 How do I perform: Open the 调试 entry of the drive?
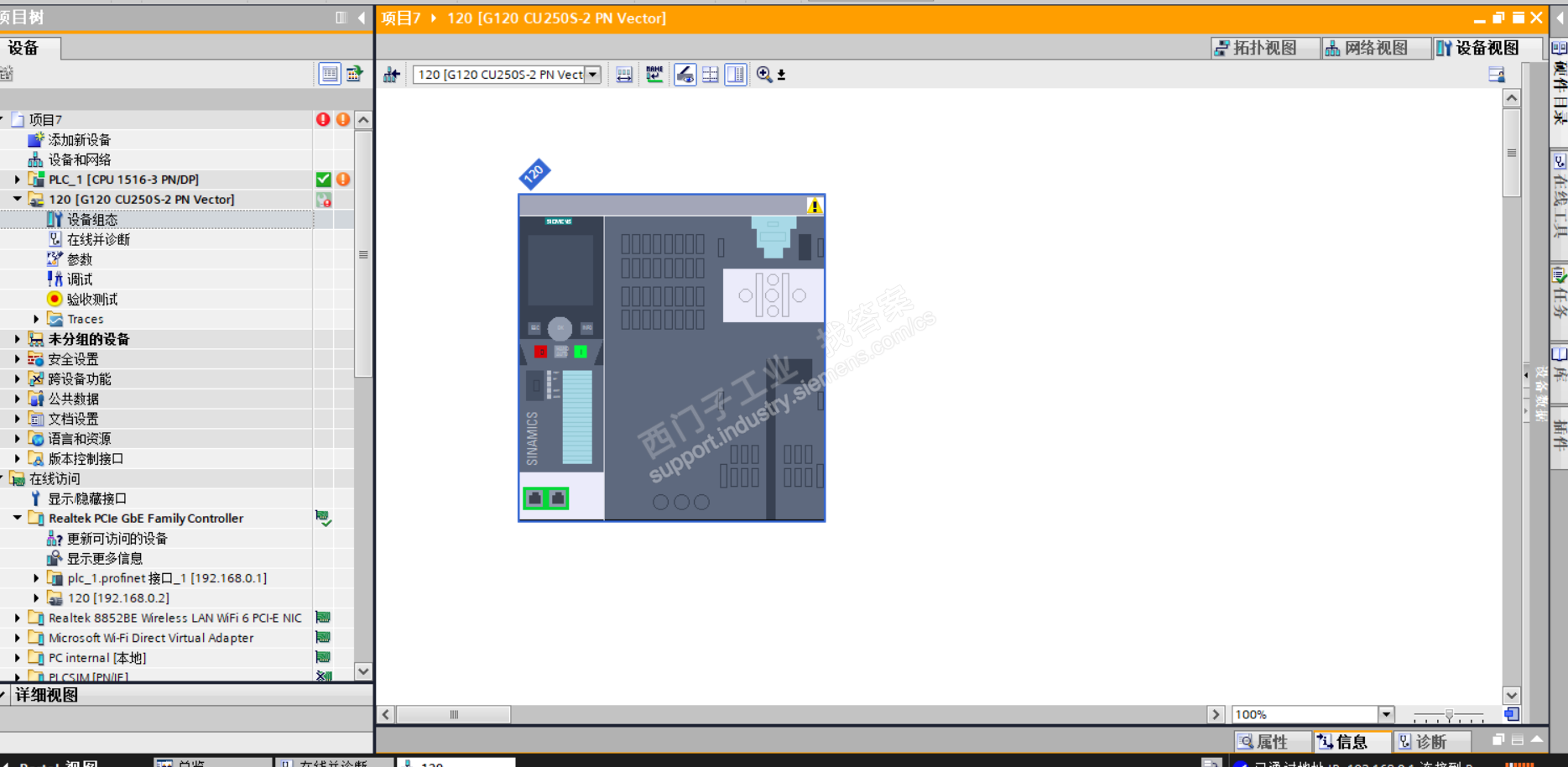[80, 279]
